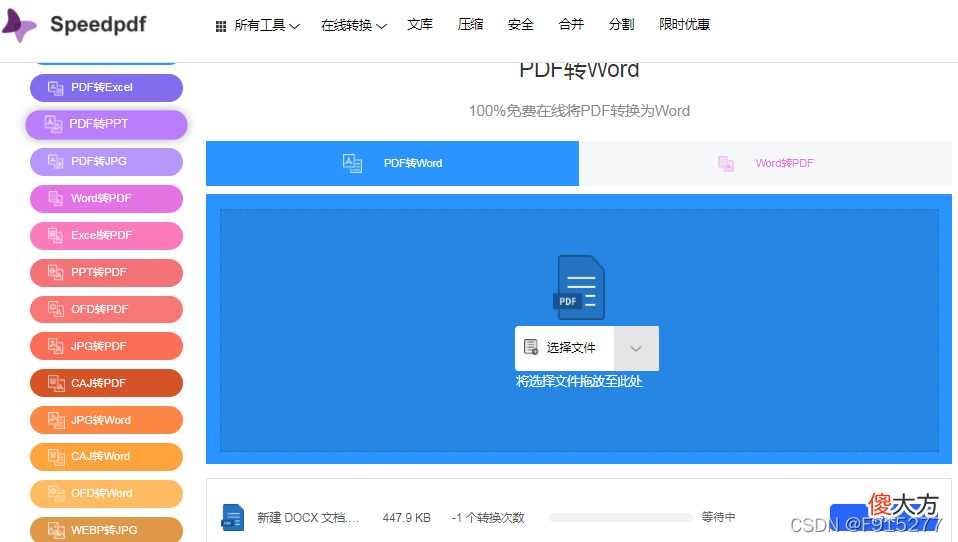The width and height of the screenshot is (958, 542).
Task: Click the 将选择文件拖放至此处 text
Action: point(579,381)
